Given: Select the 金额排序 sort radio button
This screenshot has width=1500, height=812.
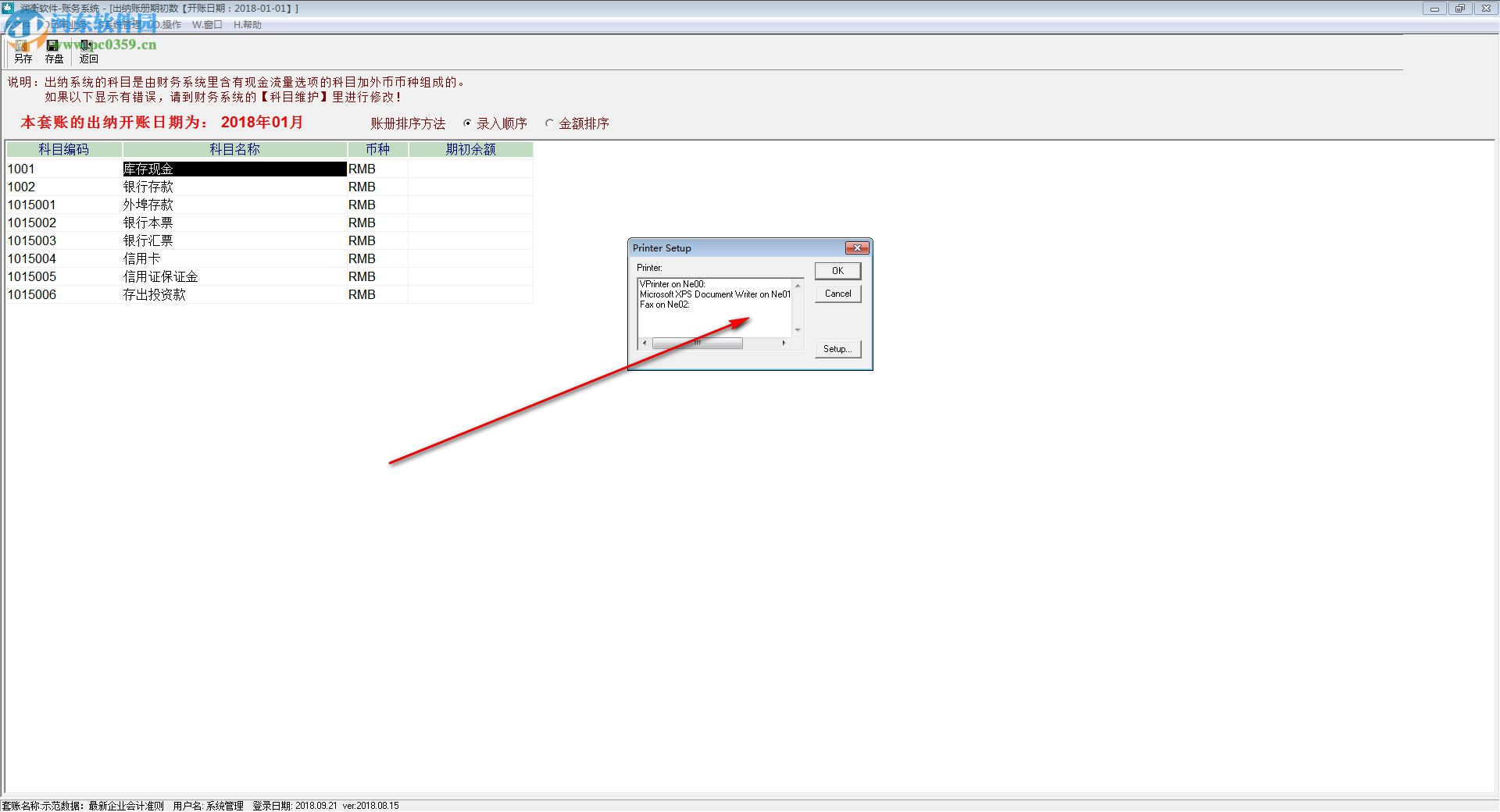Looking at the screenshot, I should click(x=549, y=123).
